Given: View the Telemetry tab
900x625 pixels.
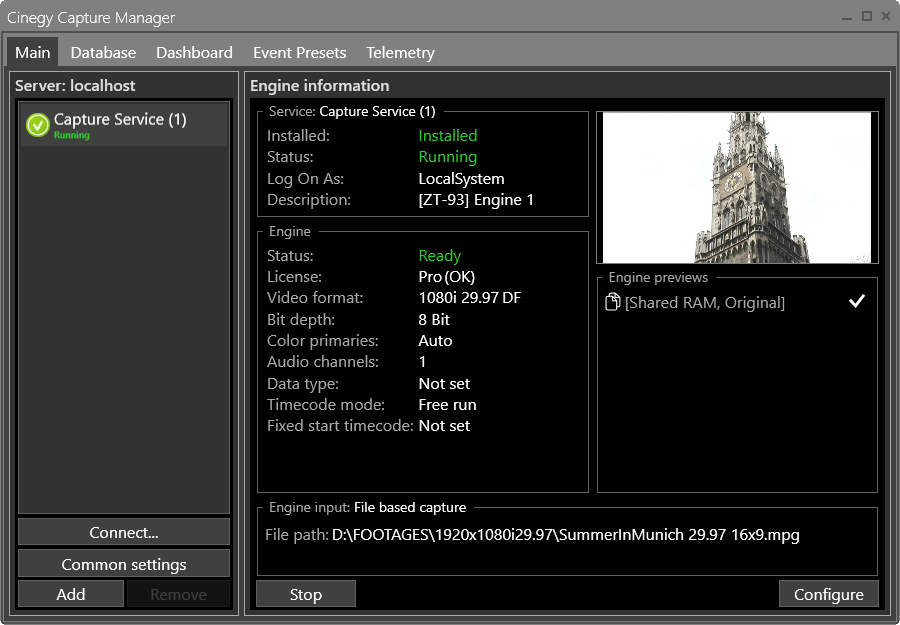Looking at the screenshot, I should pyautogui.click(x=400, y=52).
